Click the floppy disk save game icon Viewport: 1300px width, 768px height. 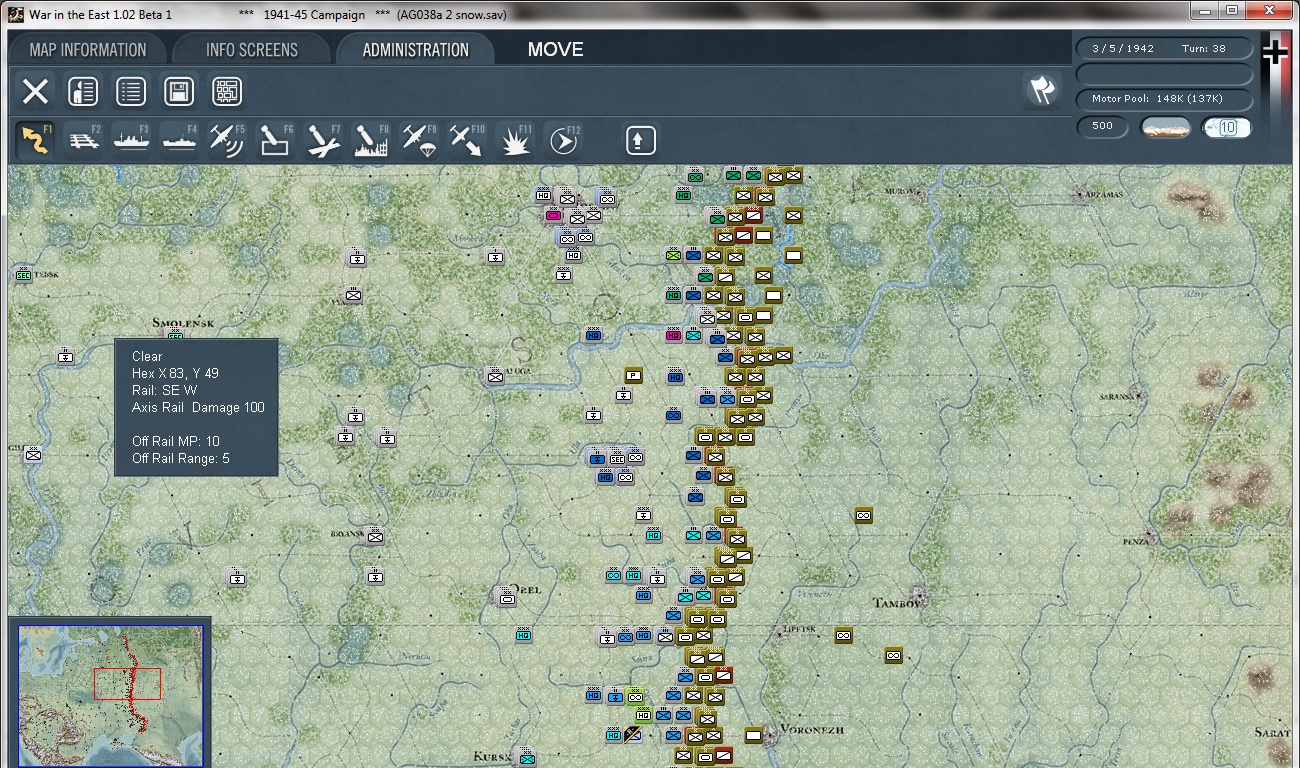click(x=179, y=92)
